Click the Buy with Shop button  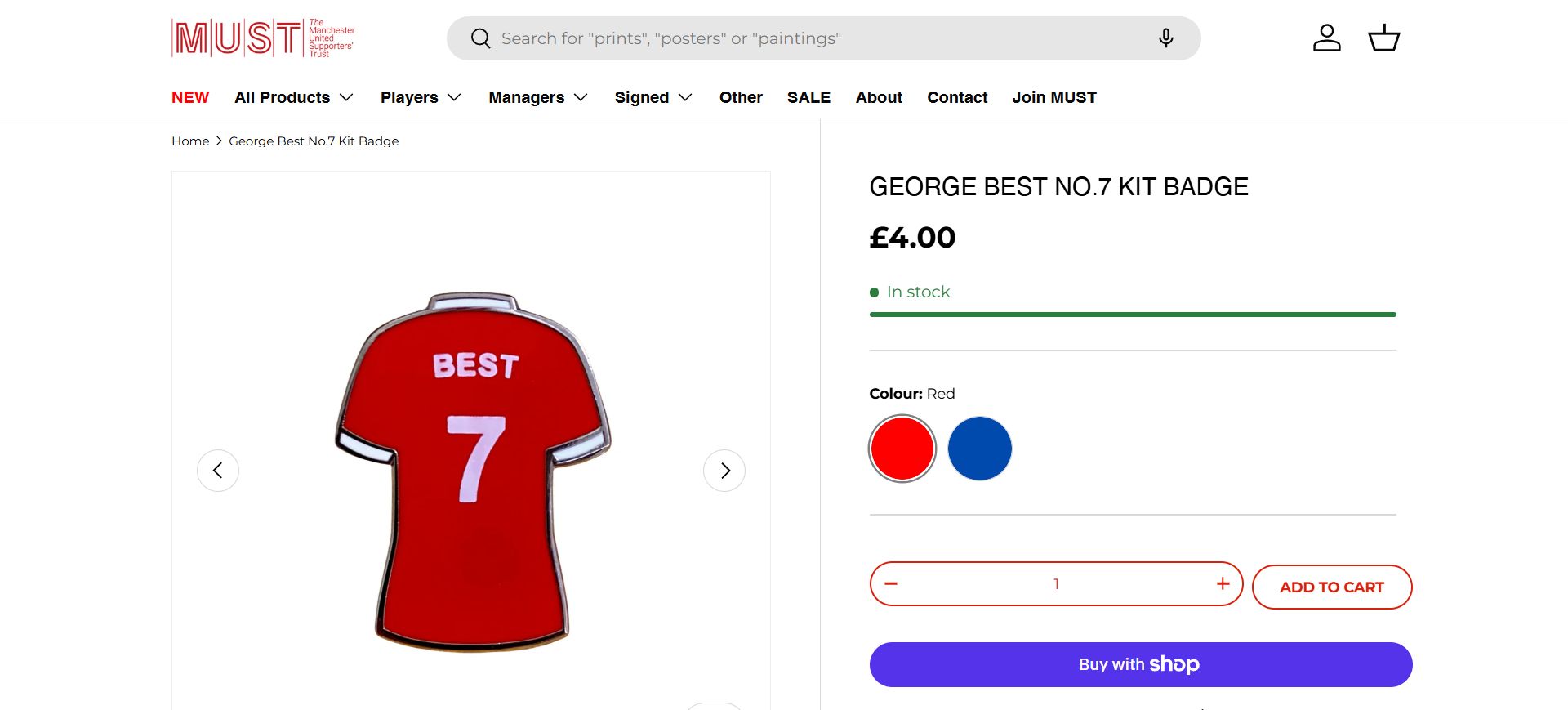coord(1140,664)
